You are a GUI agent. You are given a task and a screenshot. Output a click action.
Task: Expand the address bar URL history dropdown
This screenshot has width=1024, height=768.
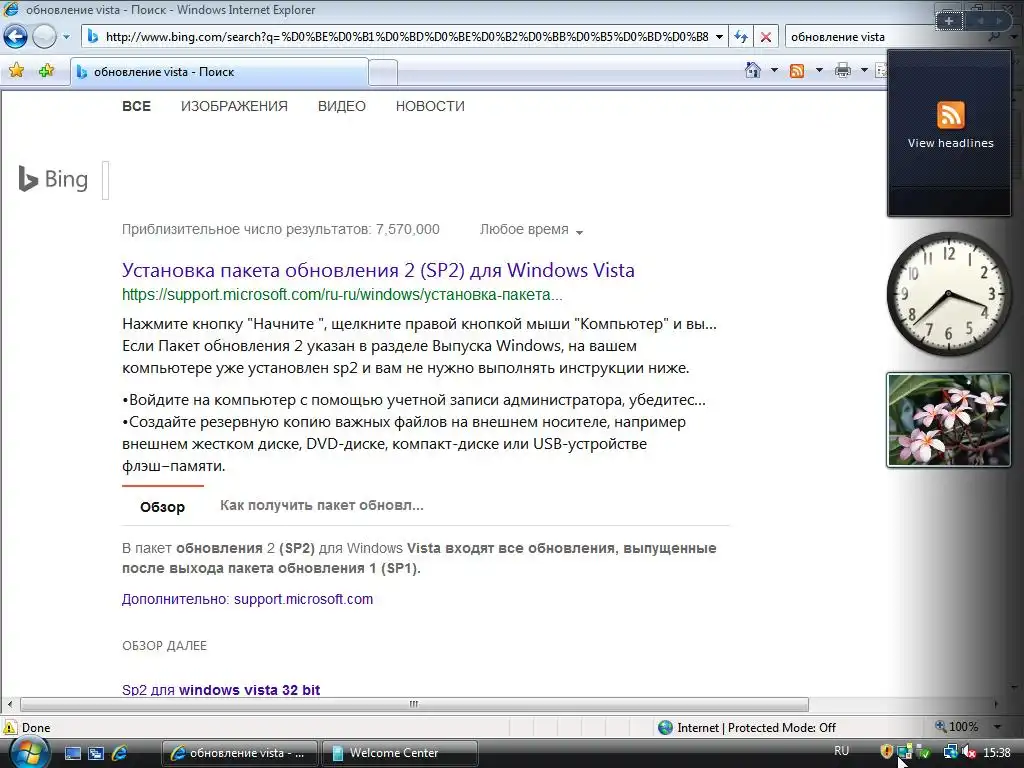point(719,37)
